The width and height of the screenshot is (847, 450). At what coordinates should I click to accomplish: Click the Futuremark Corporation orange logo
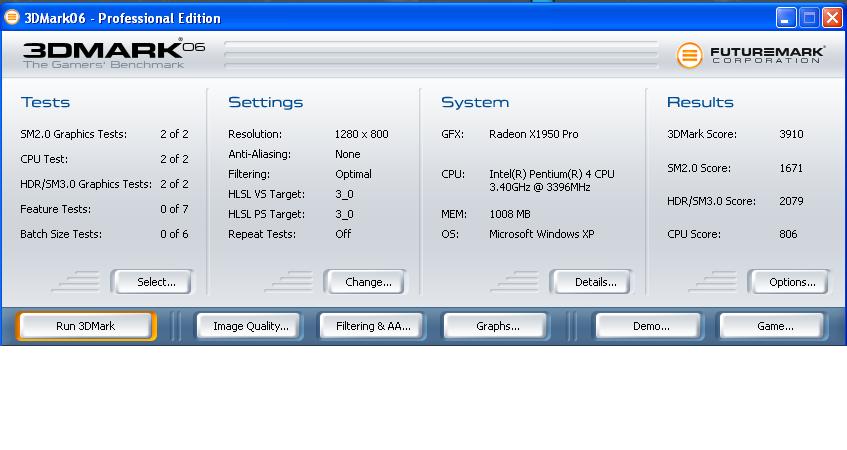(689, 55)
